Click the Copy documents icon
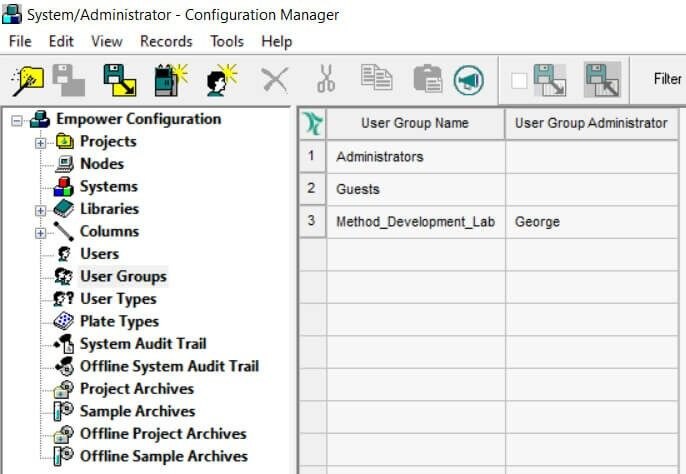This screenshot has width=686, height=474. 376,78
